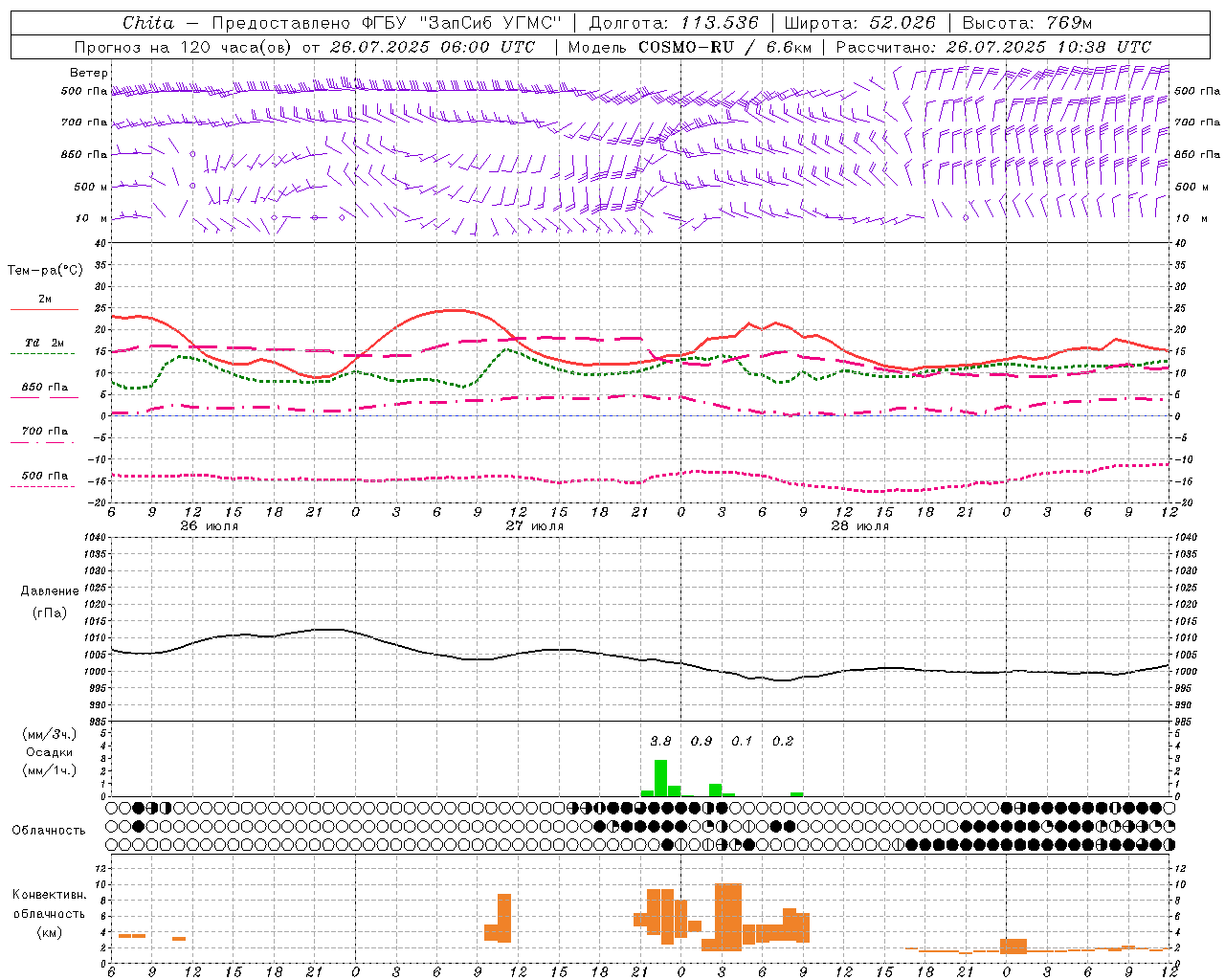Click the "(мм/3ч.)" precipitation unit label

[50, 734]
